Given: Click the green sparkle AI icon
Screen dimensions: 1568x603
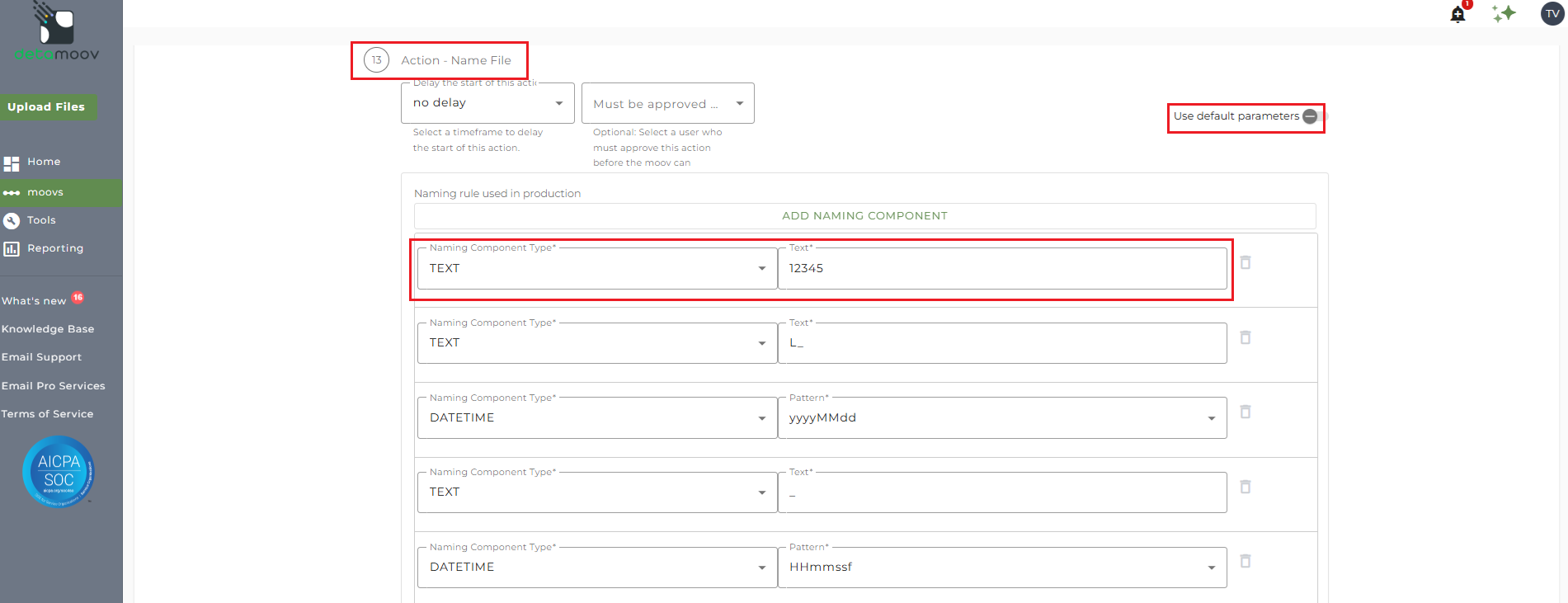Looking at the screenshot, I should pyautogui.click(x=1504, y=13).
